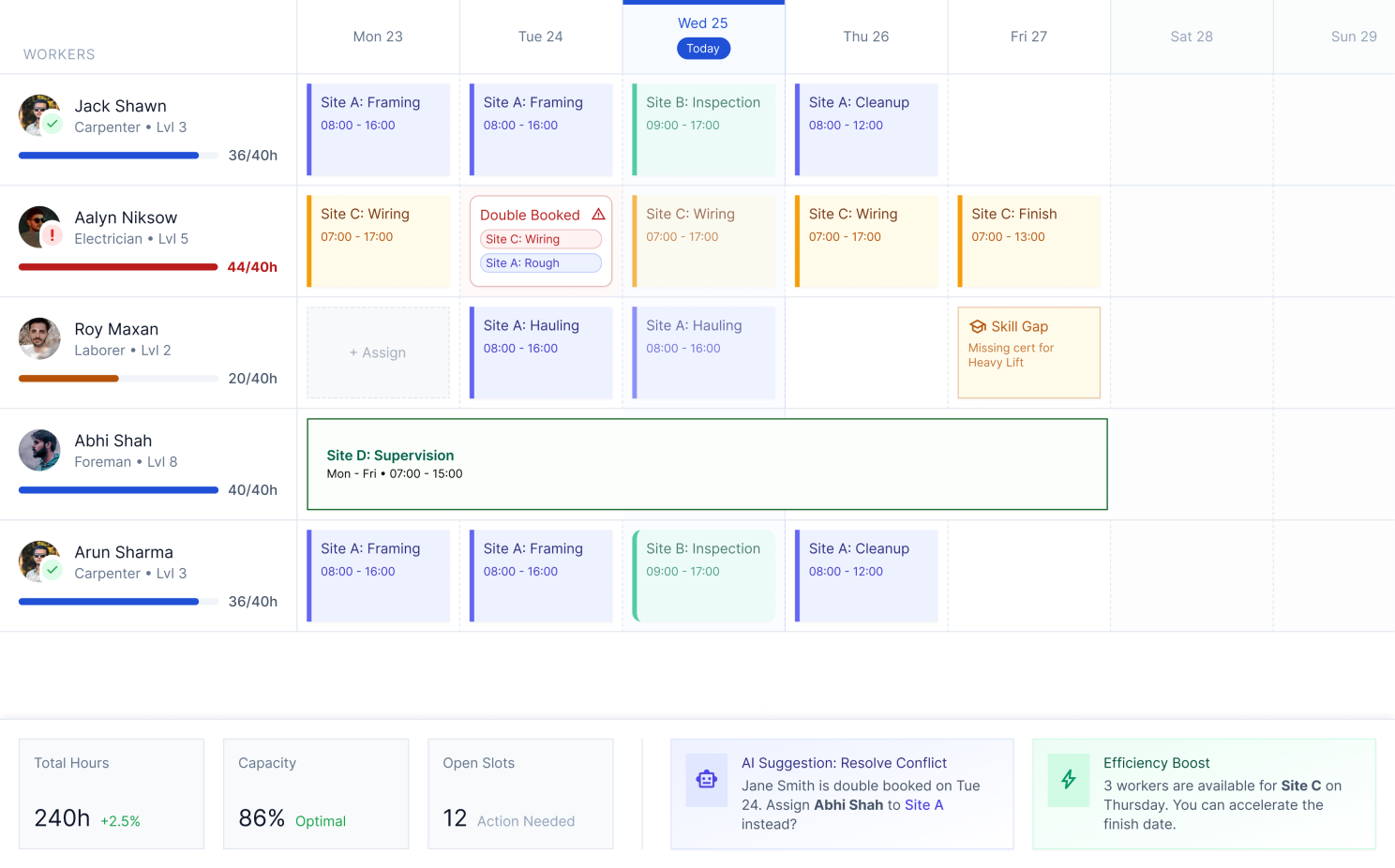Screen dimensions: 1395x868
Task: Click Abhi Shah's 40/40h progress bar
Action: 119,490
